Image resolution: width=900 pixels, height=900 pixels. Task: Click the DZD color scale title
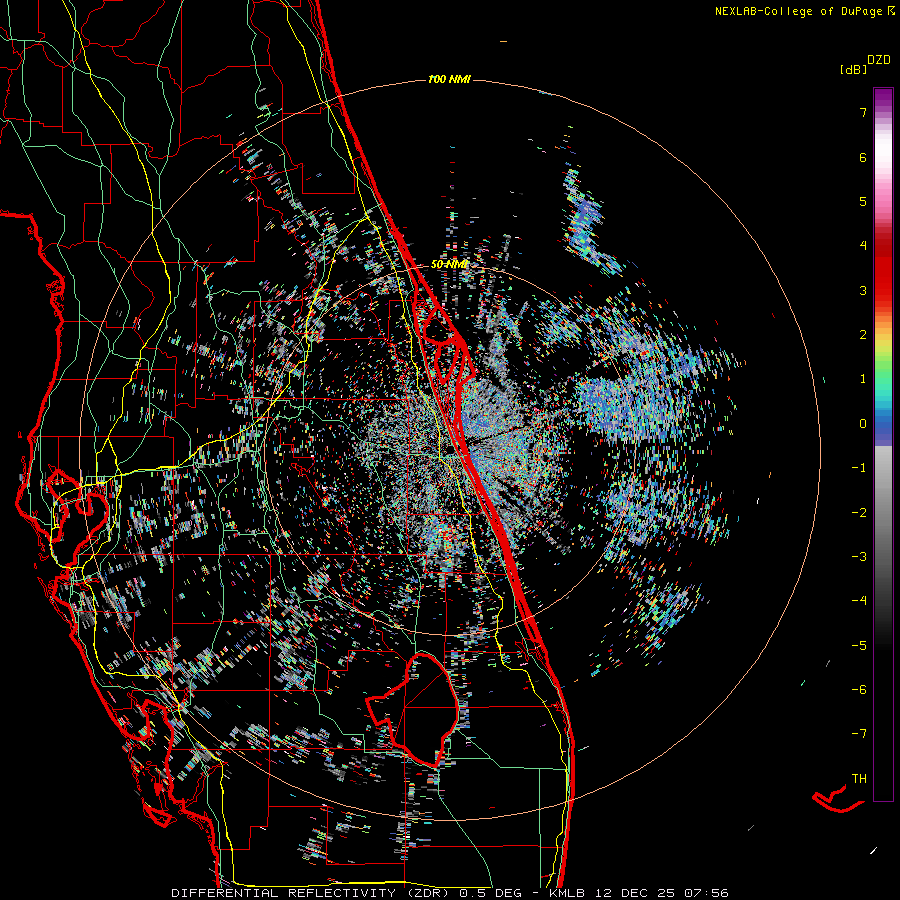point(879,60)
